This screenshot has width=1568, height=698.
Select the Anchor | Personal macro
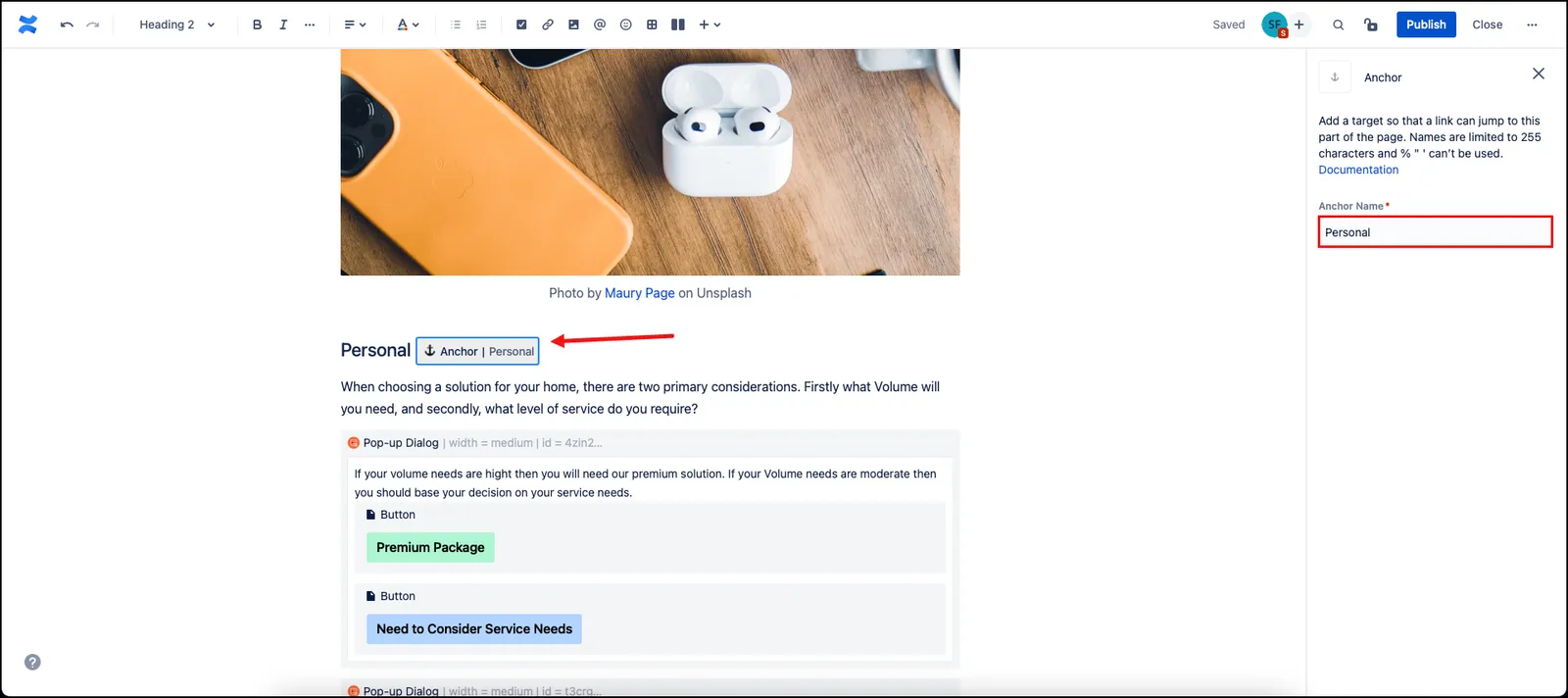tap(477, 351)
